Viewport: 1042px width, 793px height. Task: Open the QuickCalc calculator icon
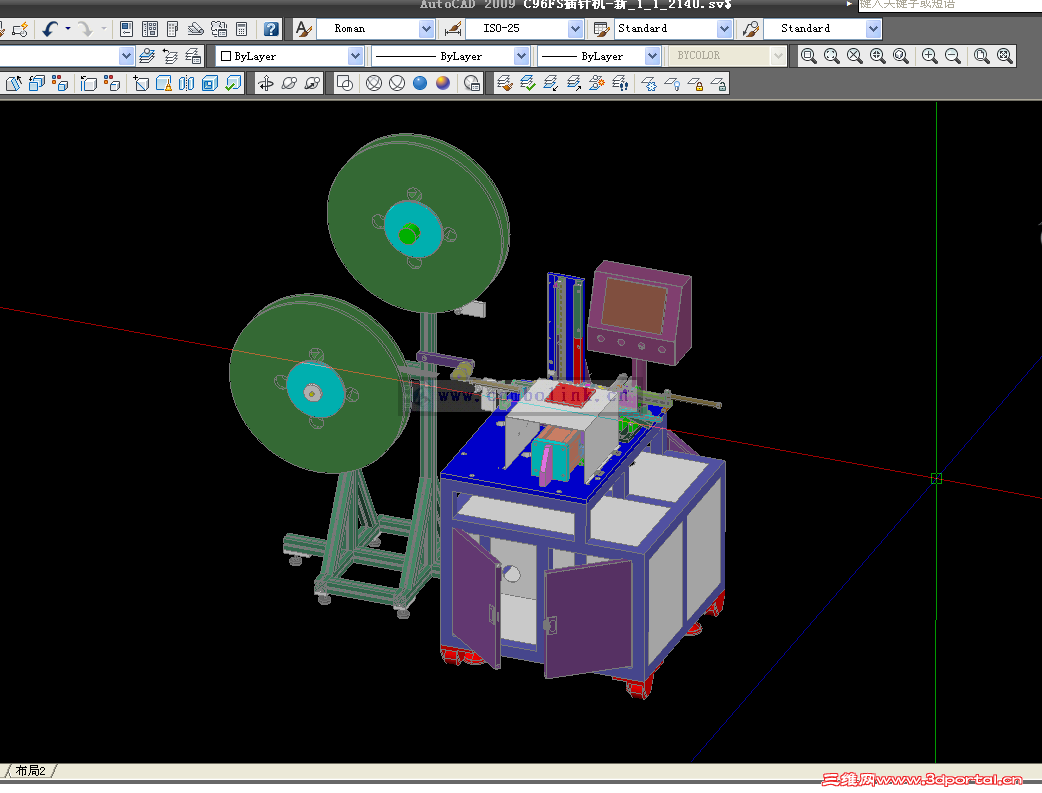pyautogui.click(x=242, y=29)
